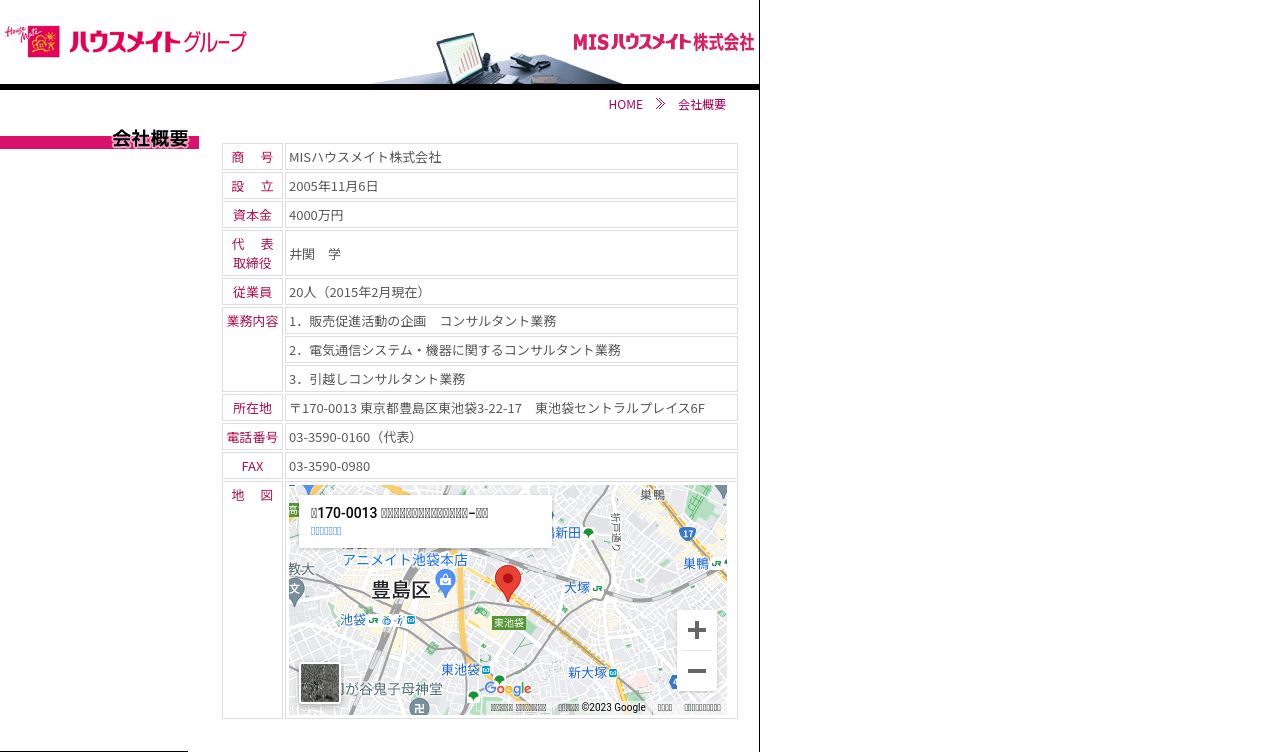Click the 設立 row label
Viewport: 1284px width, 752px height.
[x=252, y=186]
